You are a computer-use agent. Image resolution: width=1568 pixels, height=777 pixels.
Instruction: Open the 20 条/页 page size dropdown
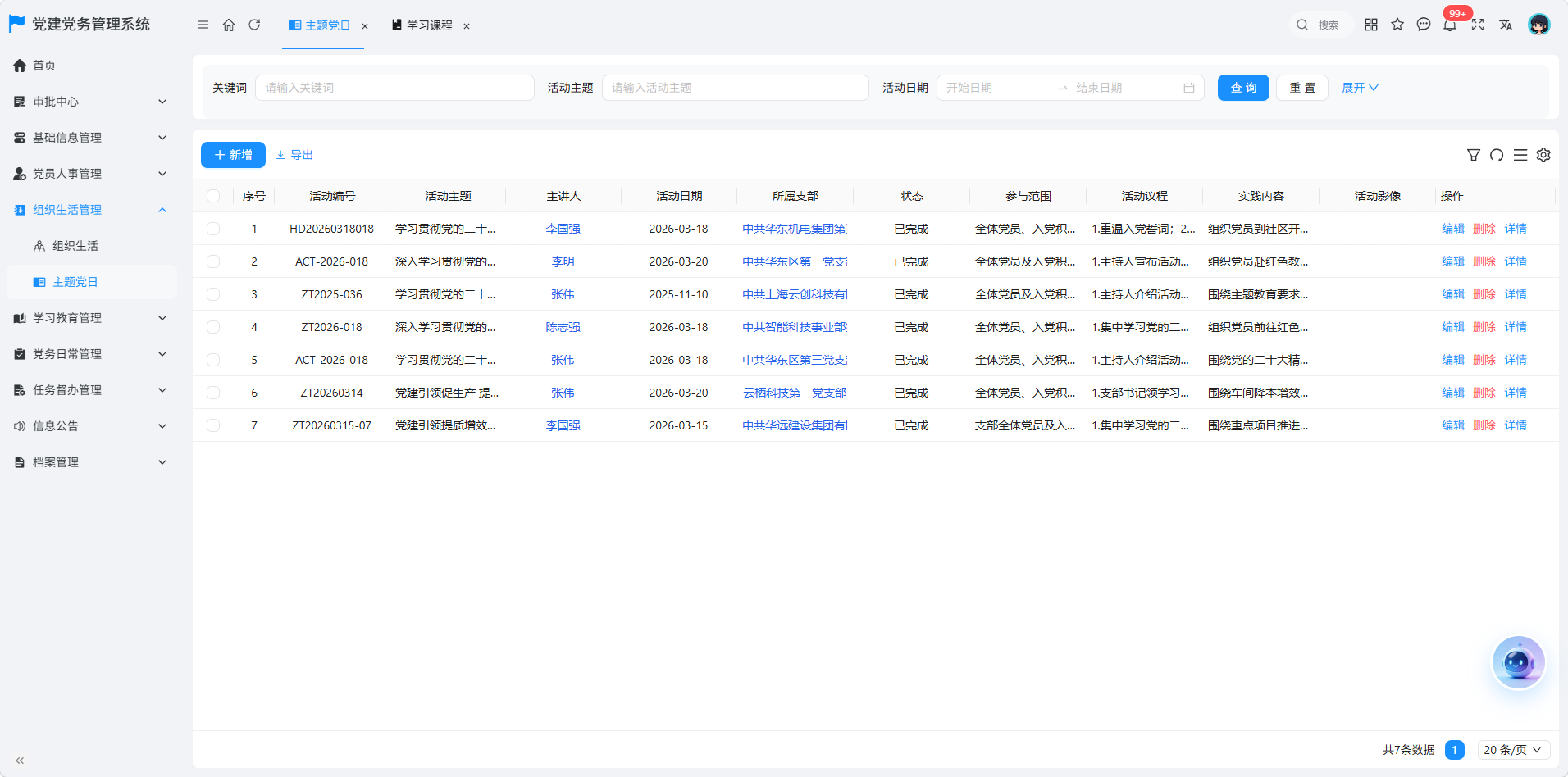[x=1513, y=750]
